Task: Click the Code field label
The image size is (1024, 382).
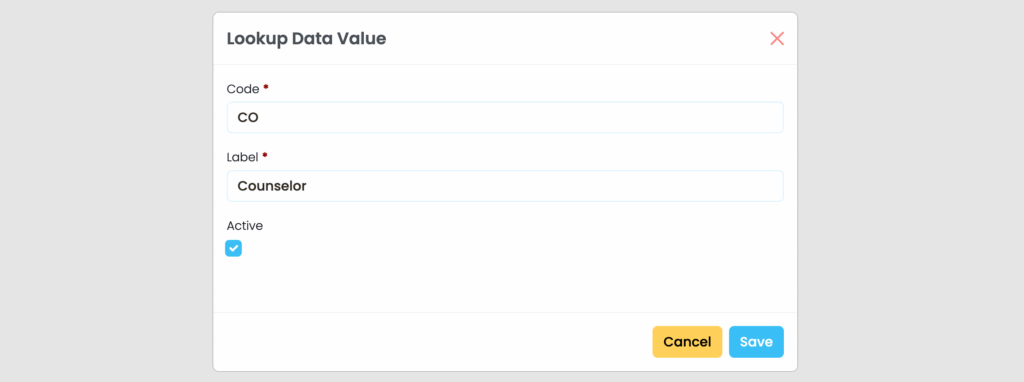Action: [x=243, y=88]
